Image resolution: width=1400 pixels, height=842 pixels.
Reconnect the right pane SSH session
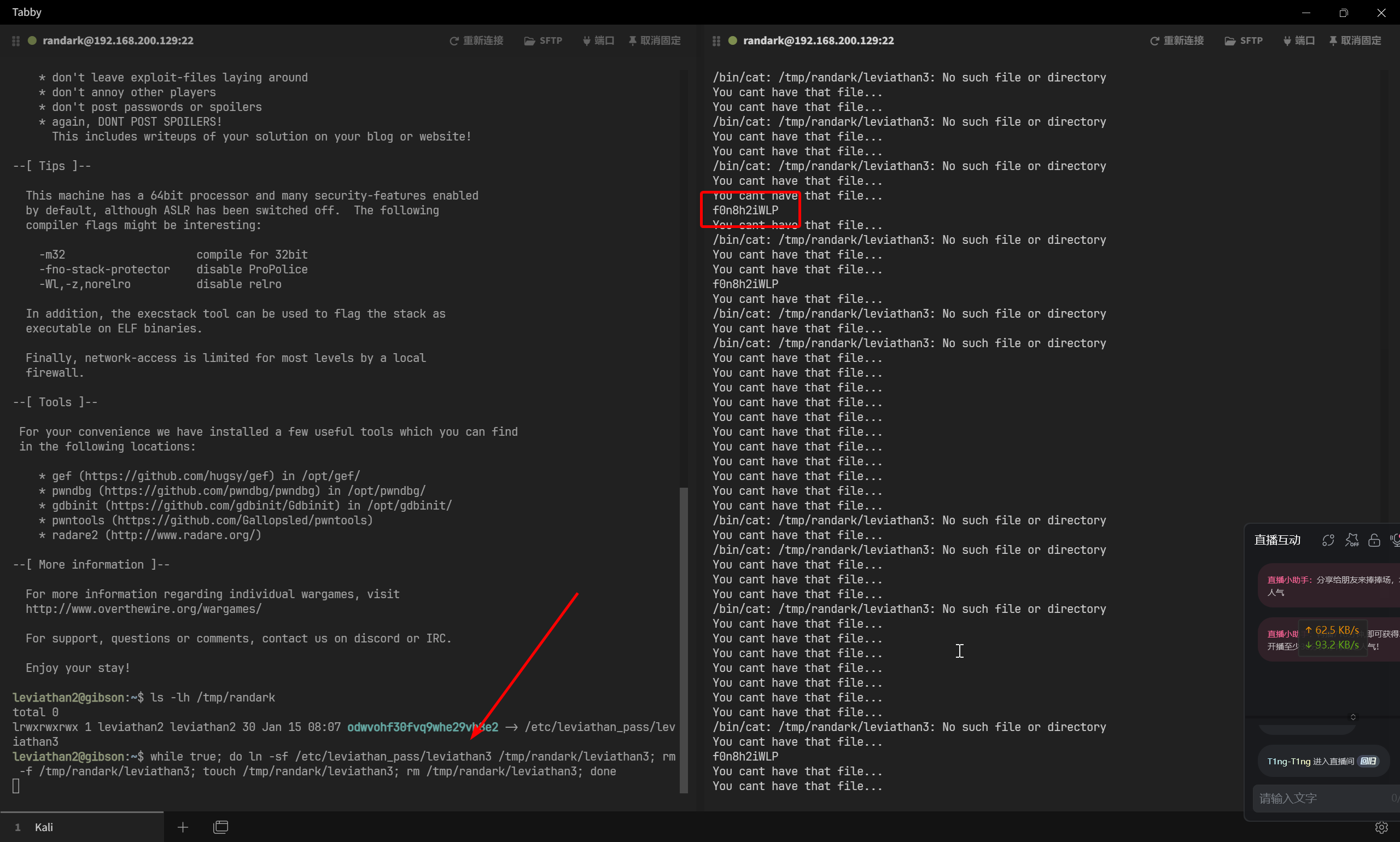(x=1176, y=41)
